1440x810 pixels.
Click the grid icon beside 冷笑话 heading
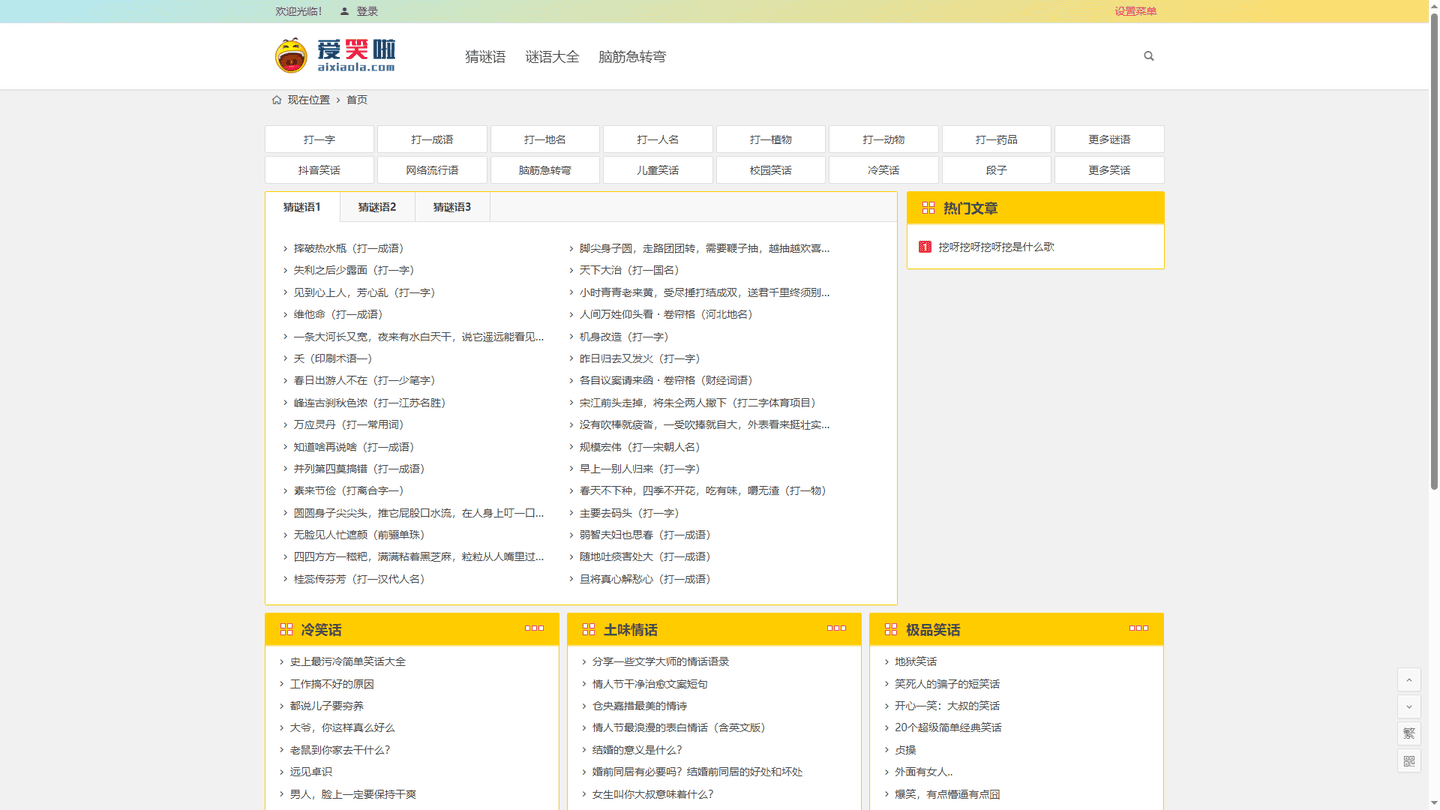coord(286,629)
